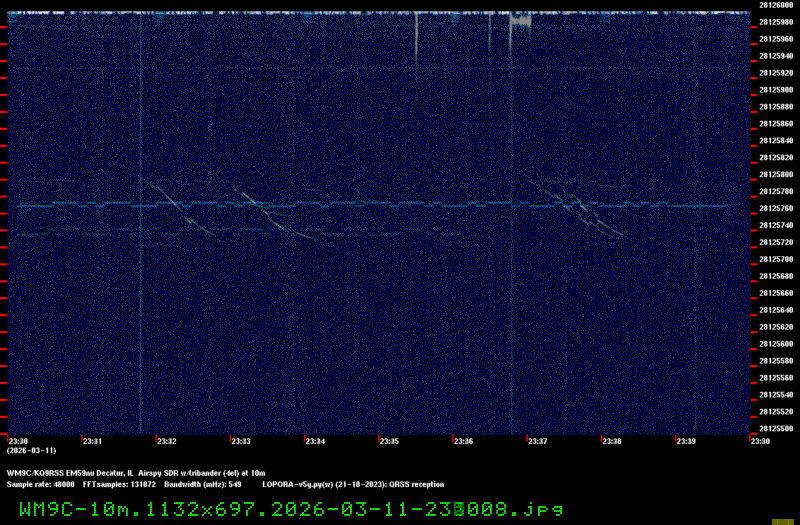This screenshot has height=525, width=800.
Task: Select the 28125580 frequency label
Action: coord(776,361)
